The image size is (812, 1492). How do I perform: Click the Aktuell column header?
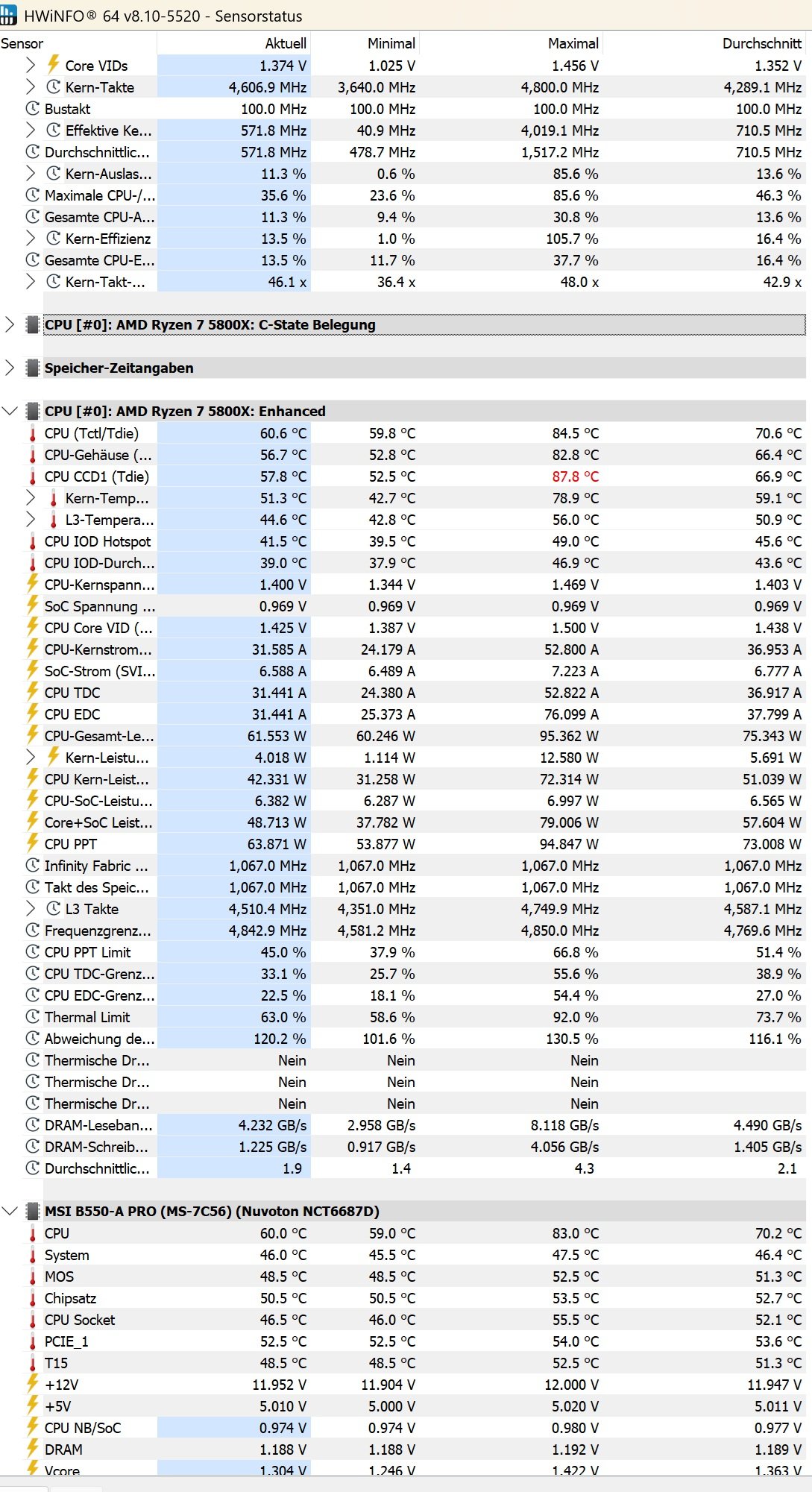click(x=233, y=43)
